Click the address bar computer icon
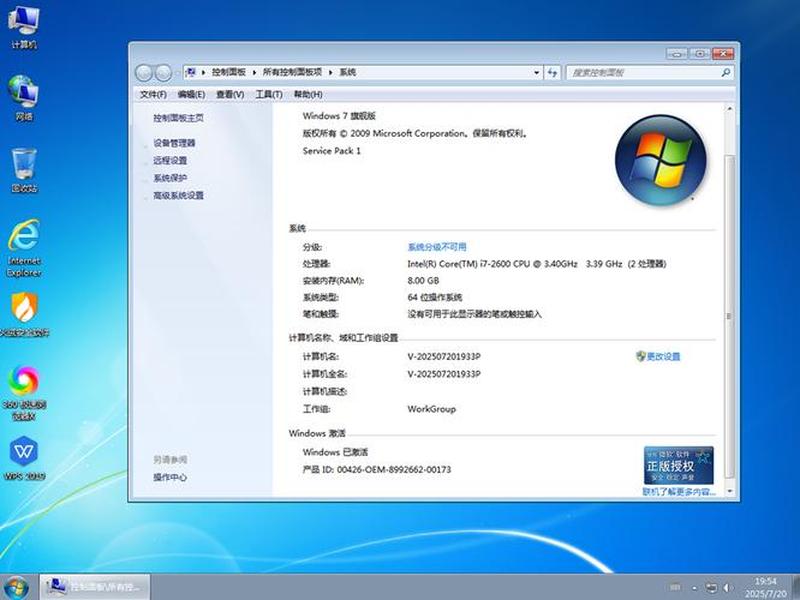 coord(191,72)
